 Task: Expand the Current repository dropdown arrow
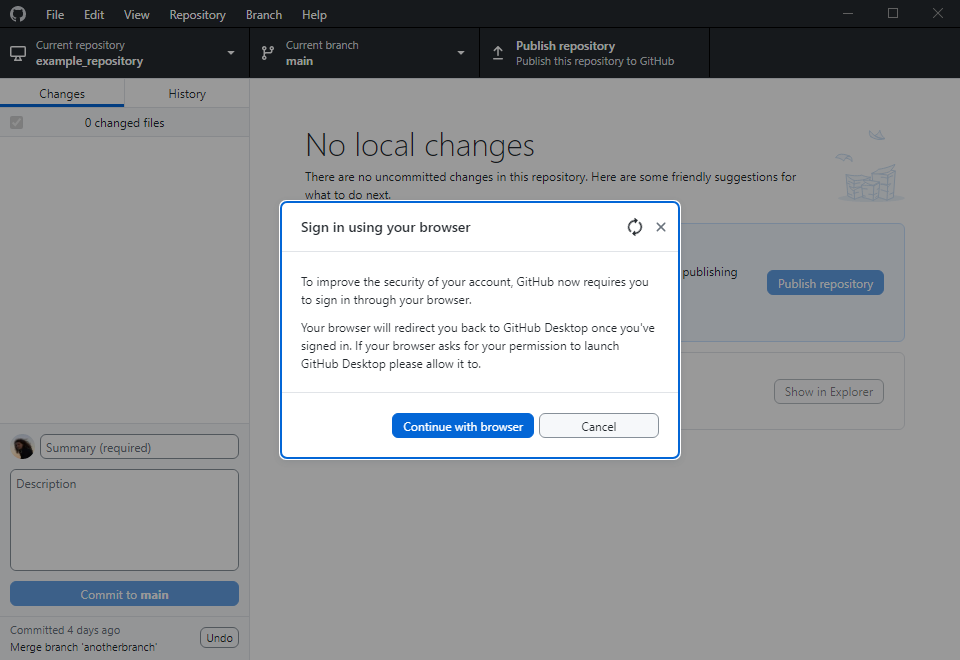click(231, 53)
